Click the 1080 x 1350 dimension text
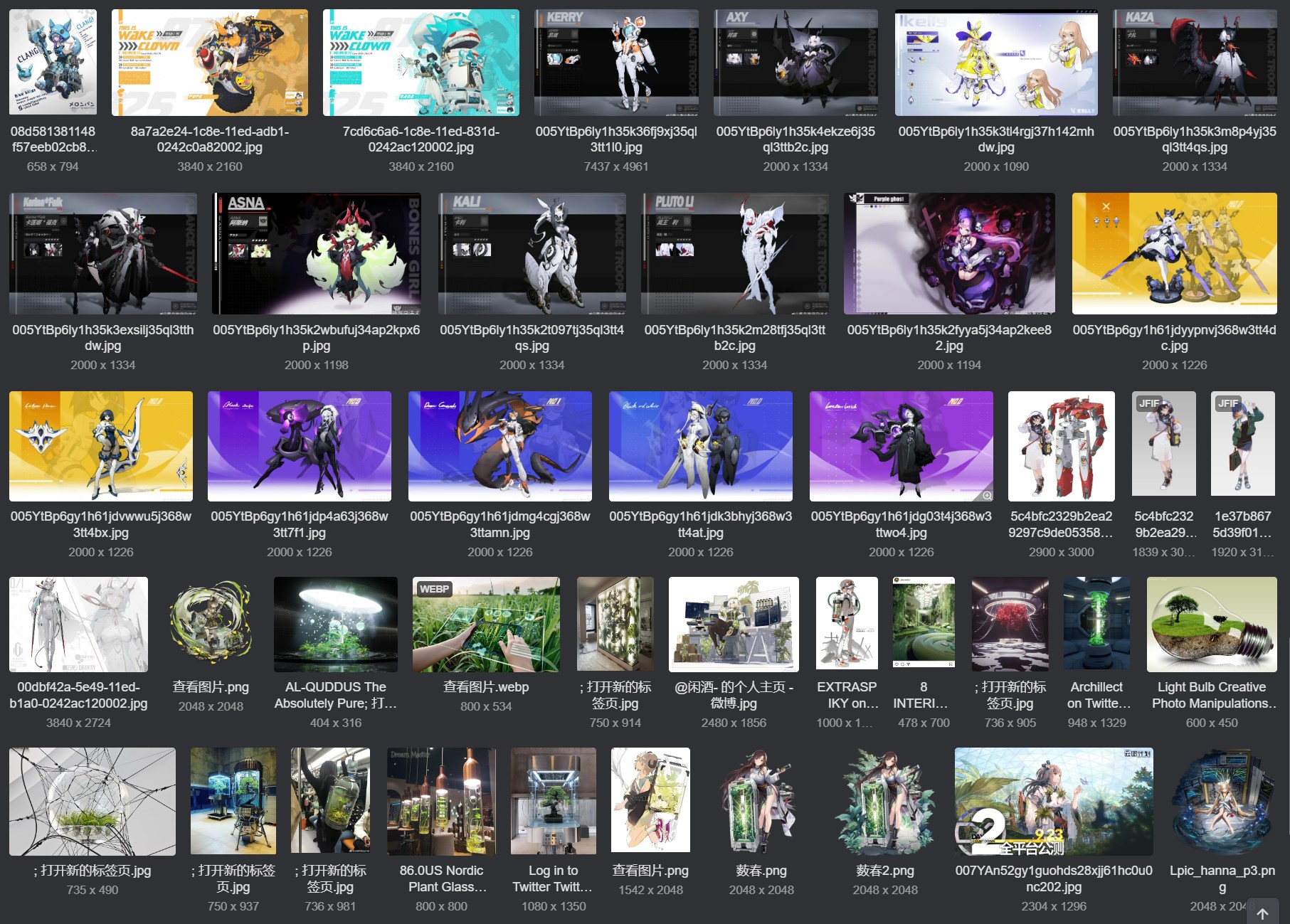The image size is (1290, 924). pyautogui.click(x=554, y=906)
